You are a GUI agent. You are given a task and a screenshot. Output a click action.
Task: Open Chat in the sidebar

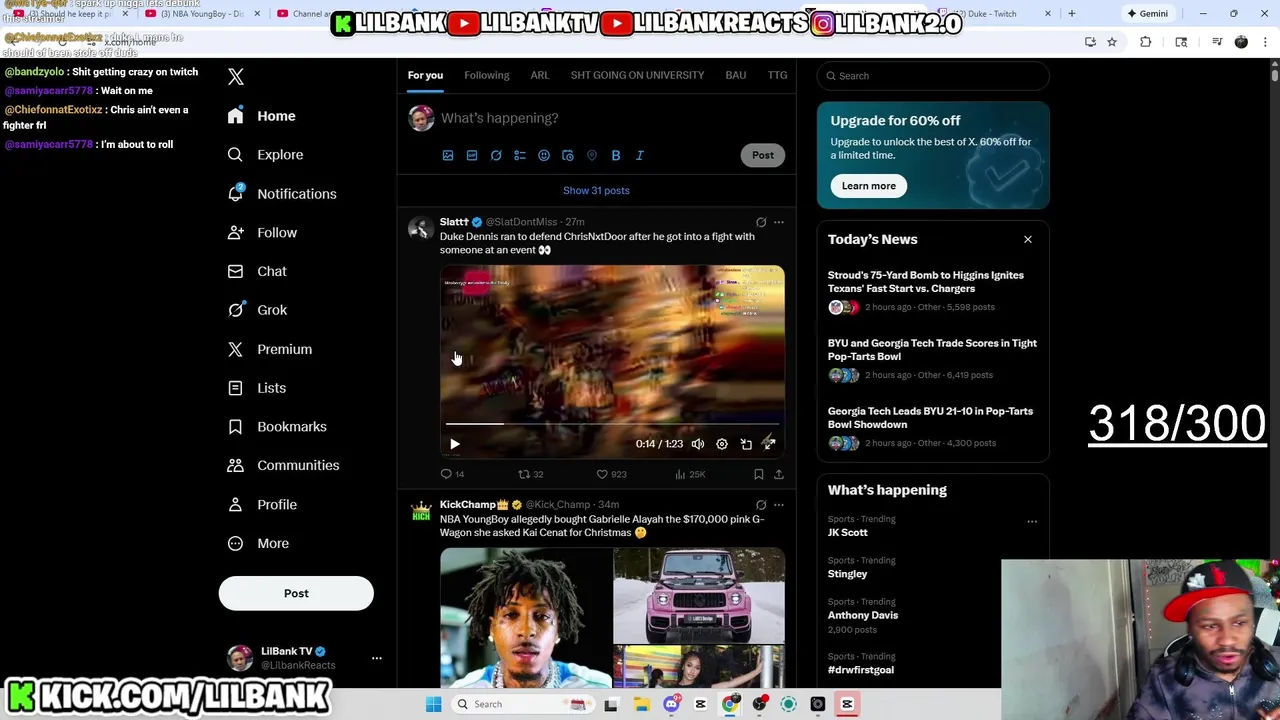pos(257,271)
